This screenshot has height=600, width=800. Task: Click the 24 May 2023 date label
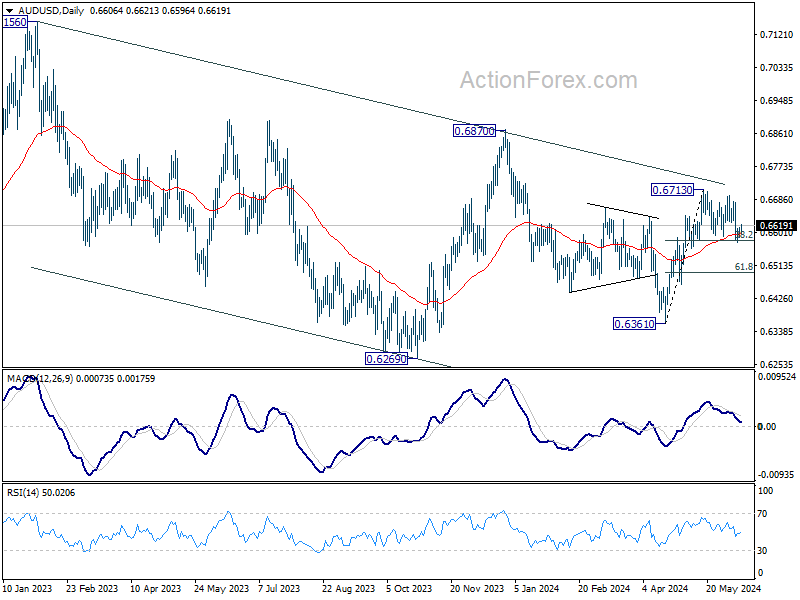221,588
